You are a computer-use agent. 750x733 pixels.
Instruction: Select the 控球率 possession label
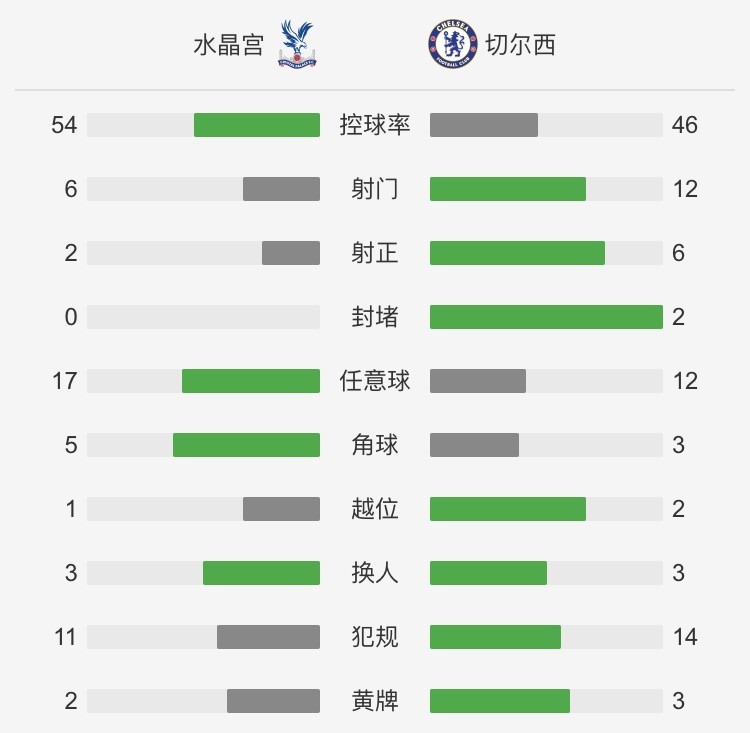375,125
